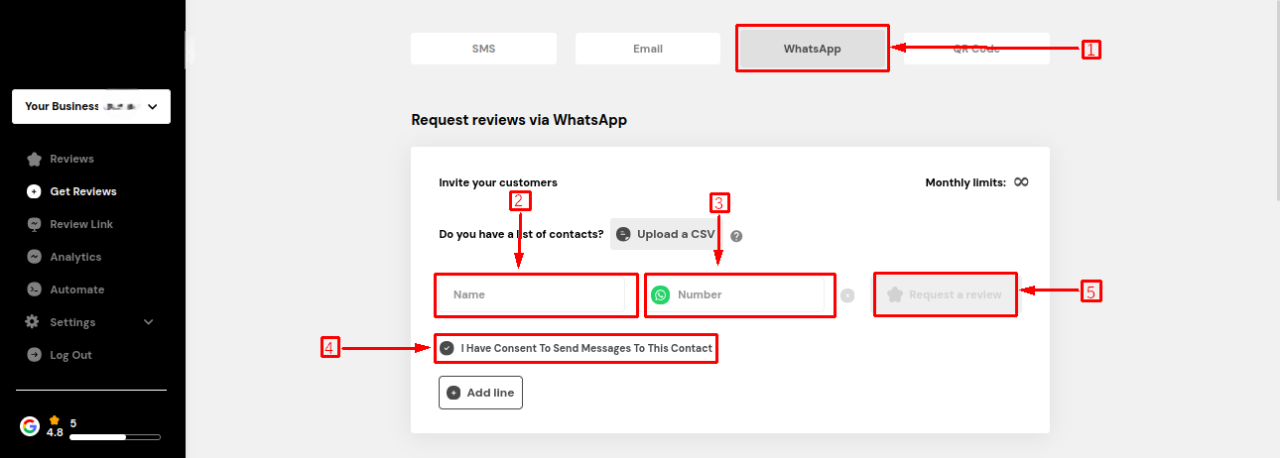The image size is (1280, 458).
Task: Switch to the SMS tab
Action: click(483, 49)
